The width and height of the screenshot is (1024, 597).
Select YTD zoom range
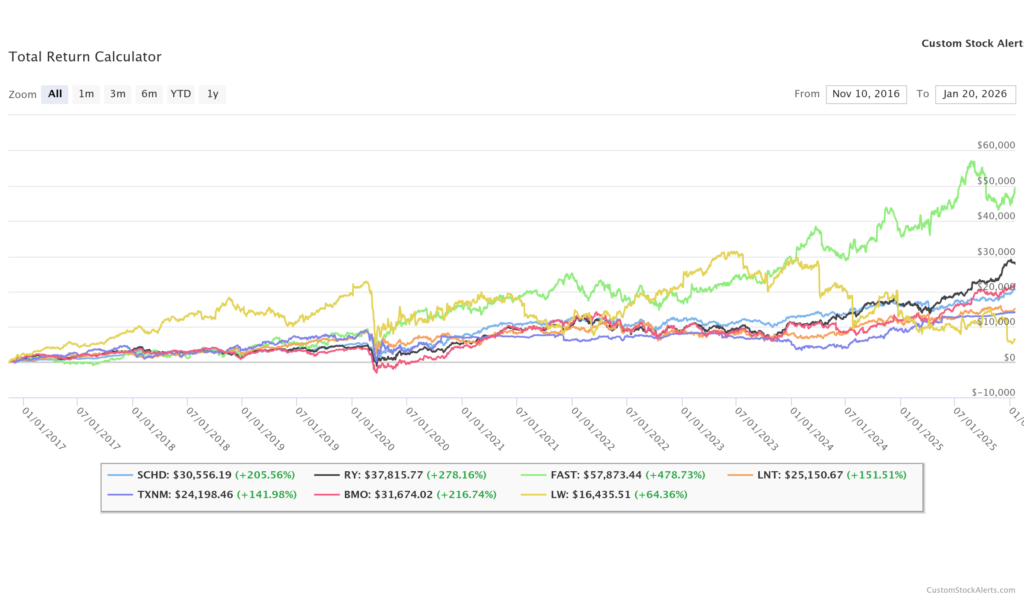[180, 94]
